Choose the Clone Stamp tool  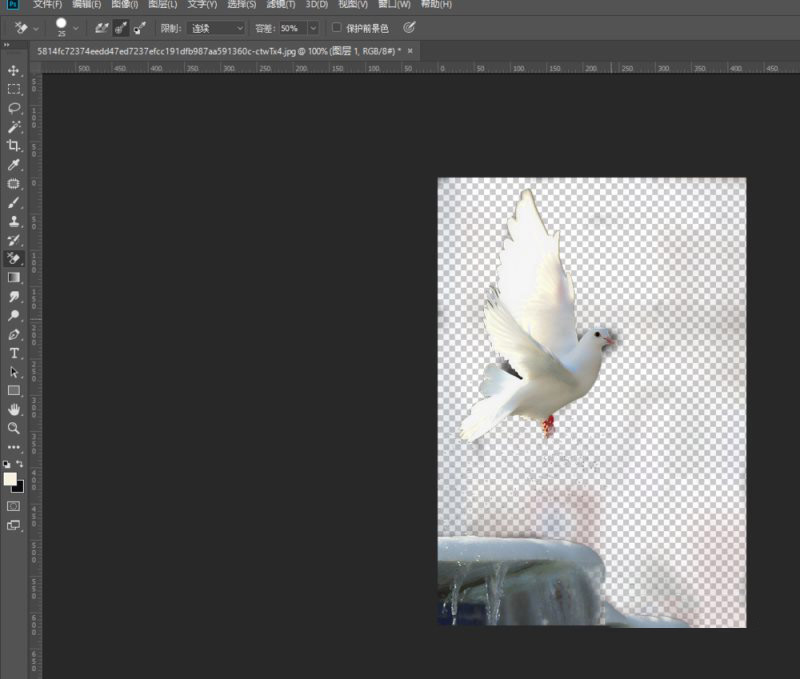tap(14, 221)
